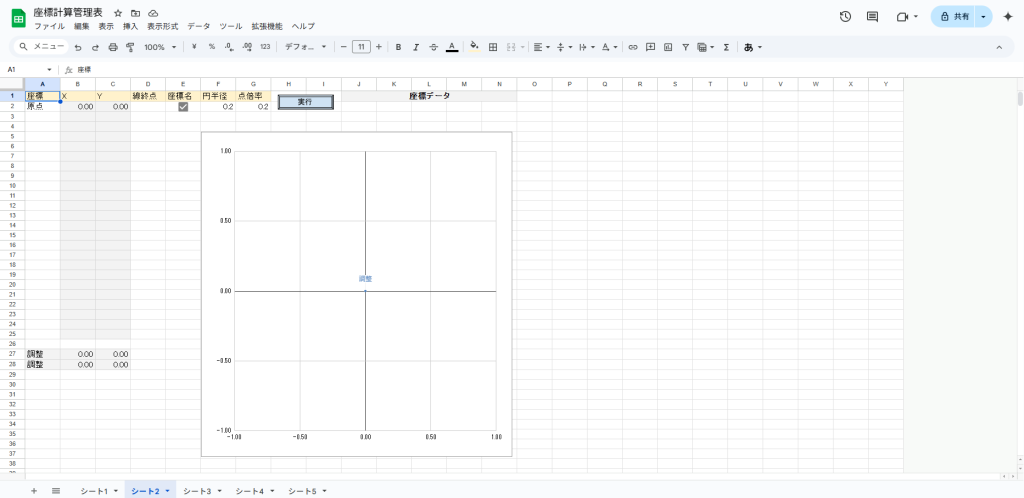
Task: Open the 挿入 menu
Action: pyautogui.click(x=131, y=27)
